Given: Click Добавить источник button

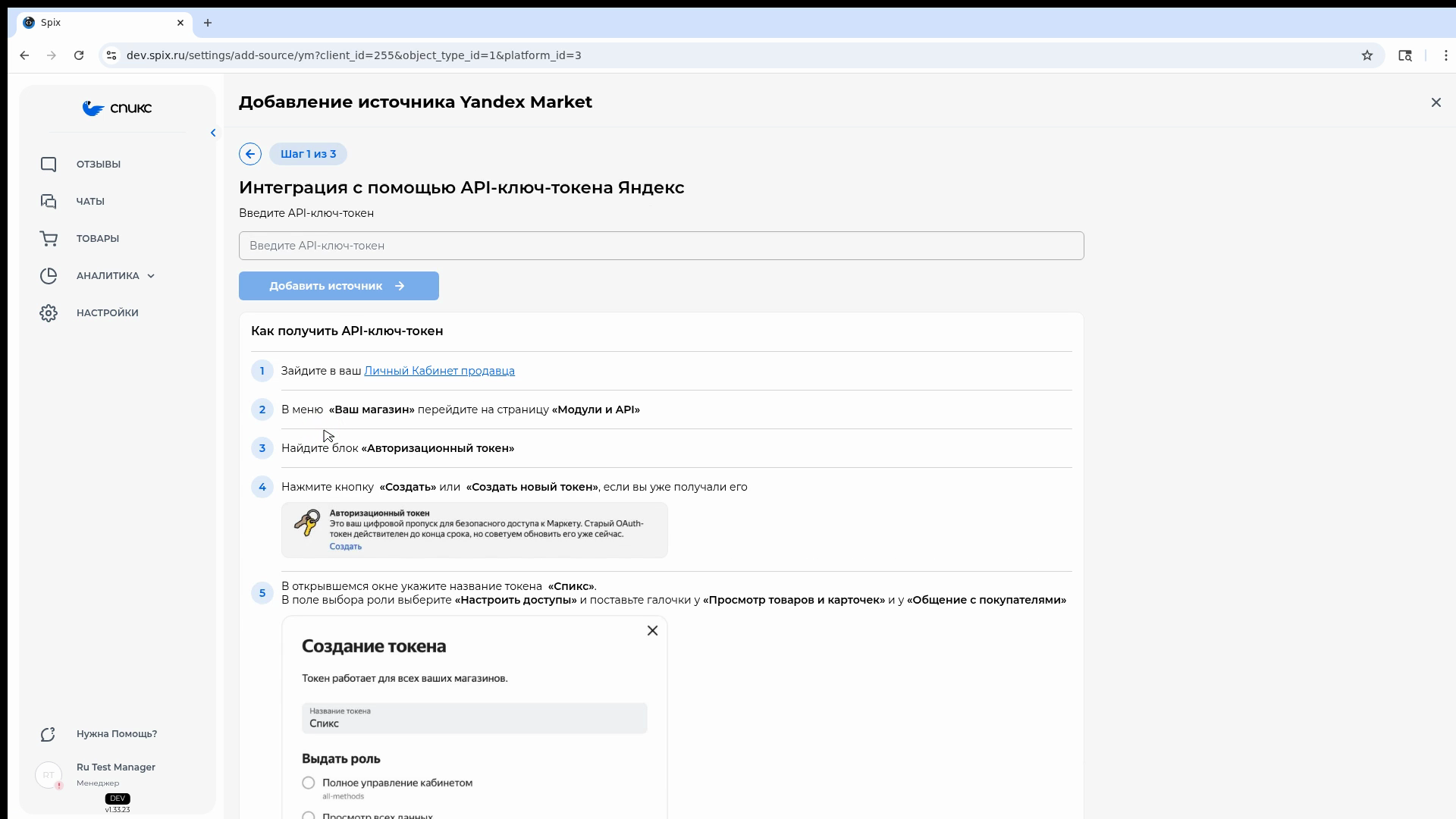Looking at the screenshot, I should pos(339,286).
